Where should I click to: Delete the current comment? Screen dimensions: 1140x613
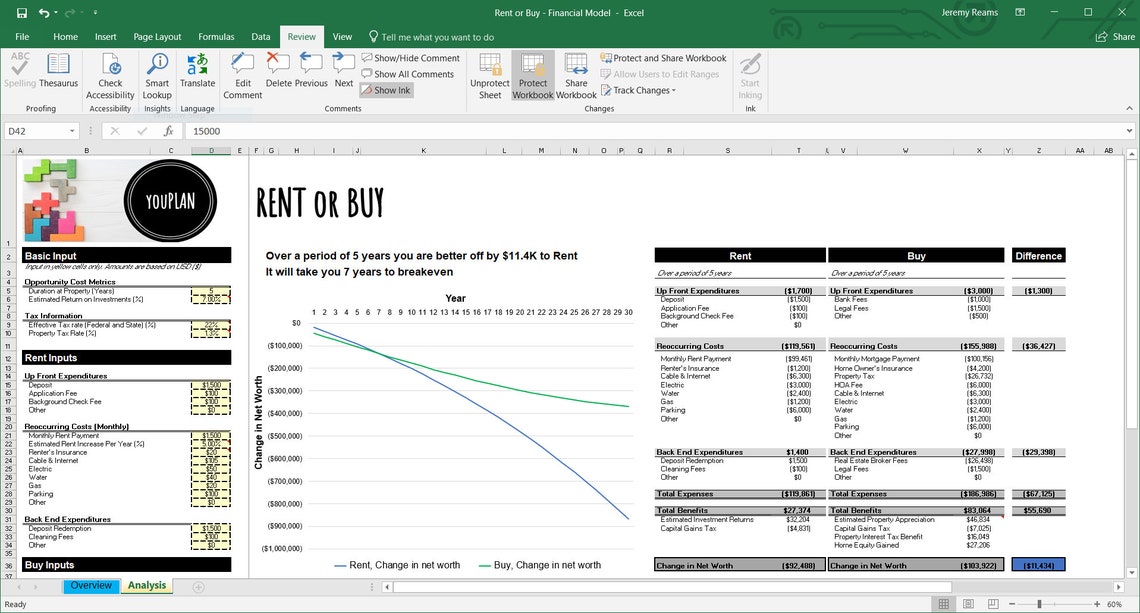277,70
